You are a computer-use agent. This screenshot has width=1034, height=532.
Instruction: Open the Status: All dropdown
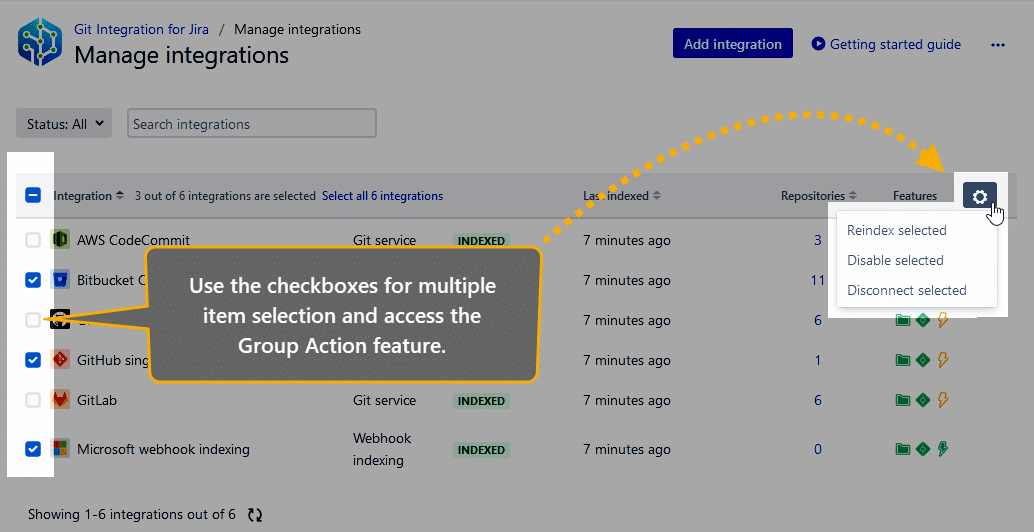tap(64, 123)
